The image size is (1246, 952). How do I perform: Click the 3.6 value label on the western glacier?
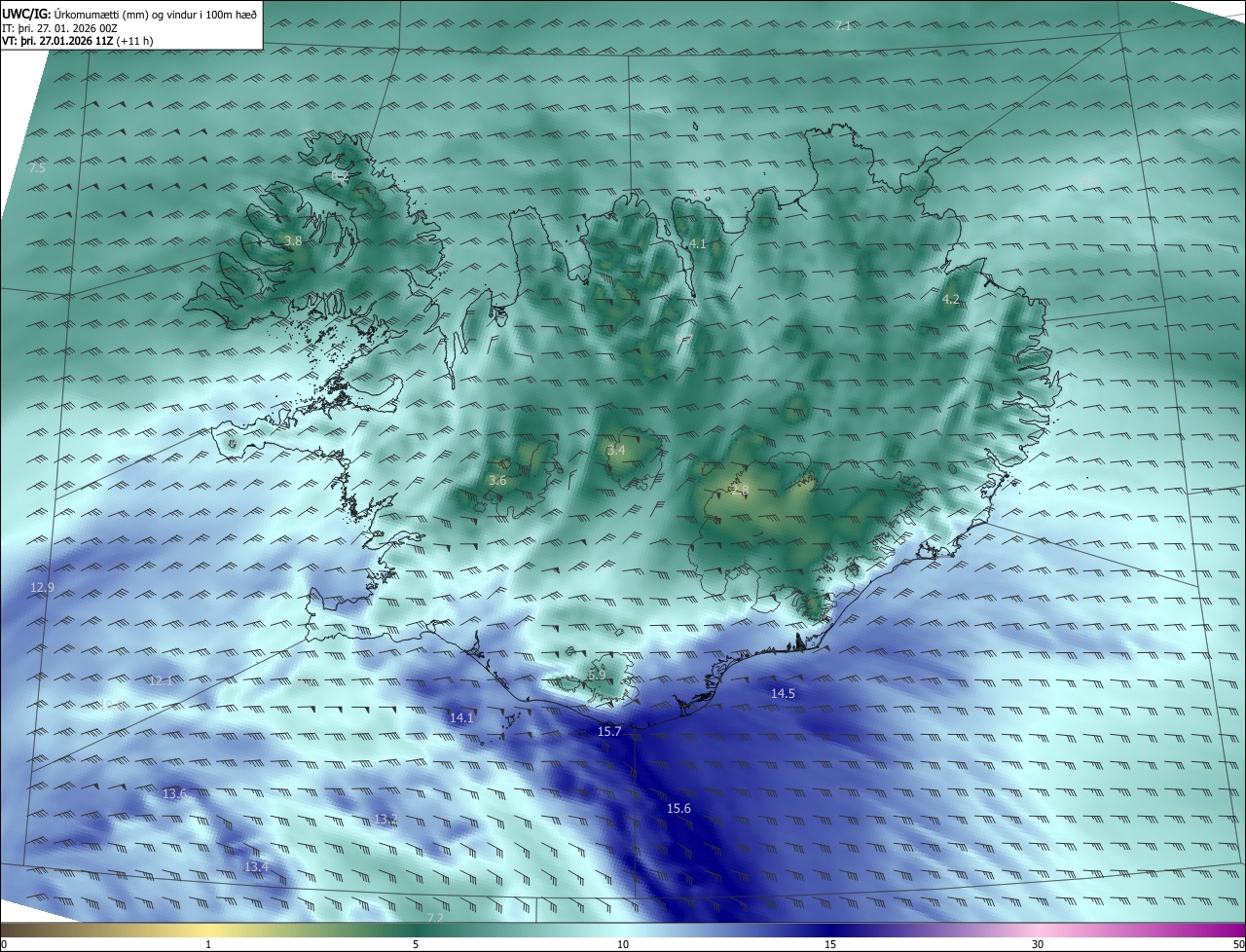tap(497, 480)
